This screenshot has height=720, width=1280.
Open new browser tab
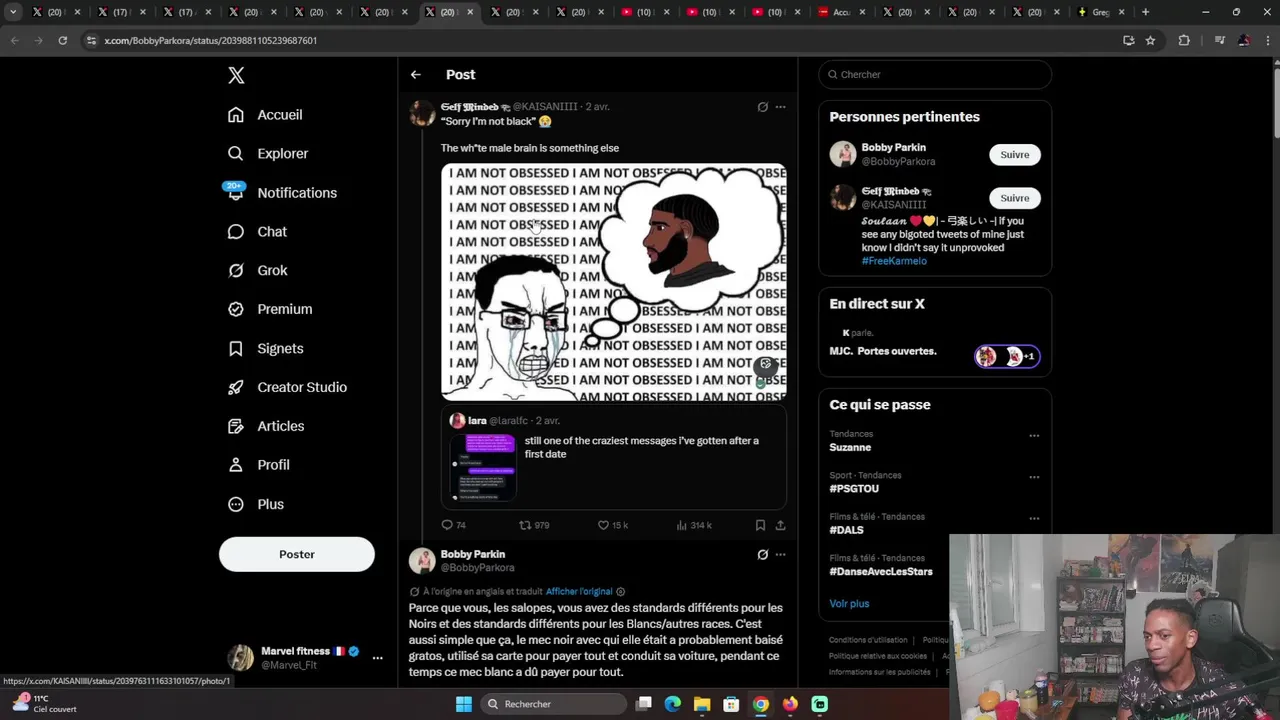point(1145,12)
